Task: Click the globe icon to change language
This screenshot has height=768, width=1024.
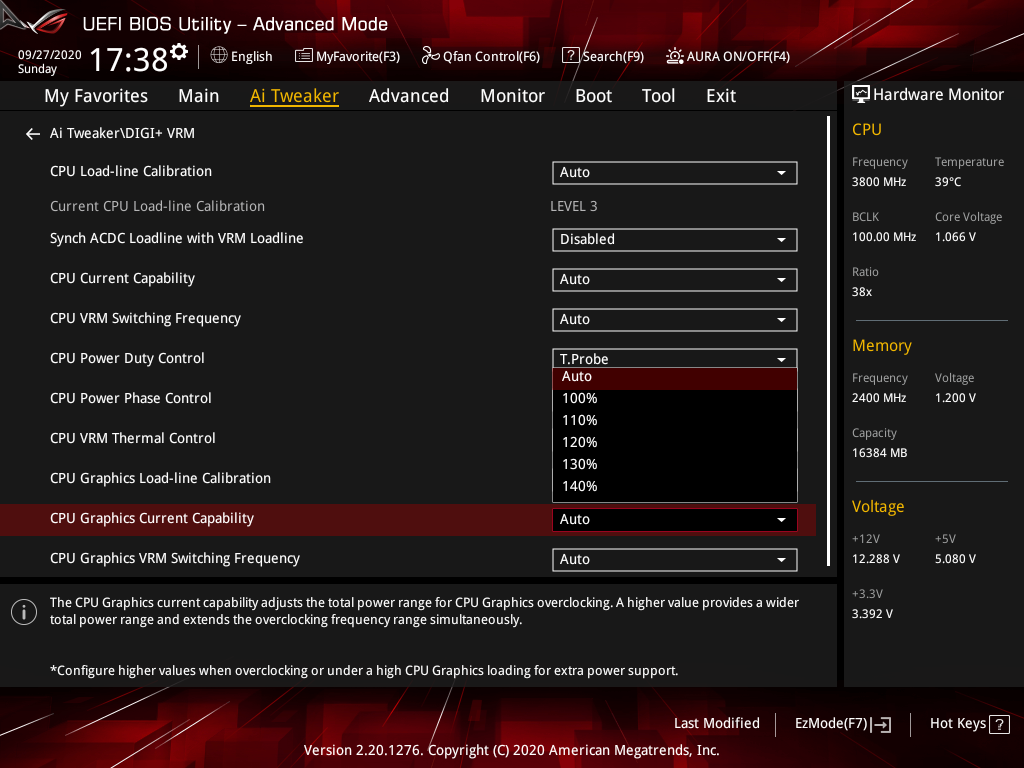Action: point(219,56)
